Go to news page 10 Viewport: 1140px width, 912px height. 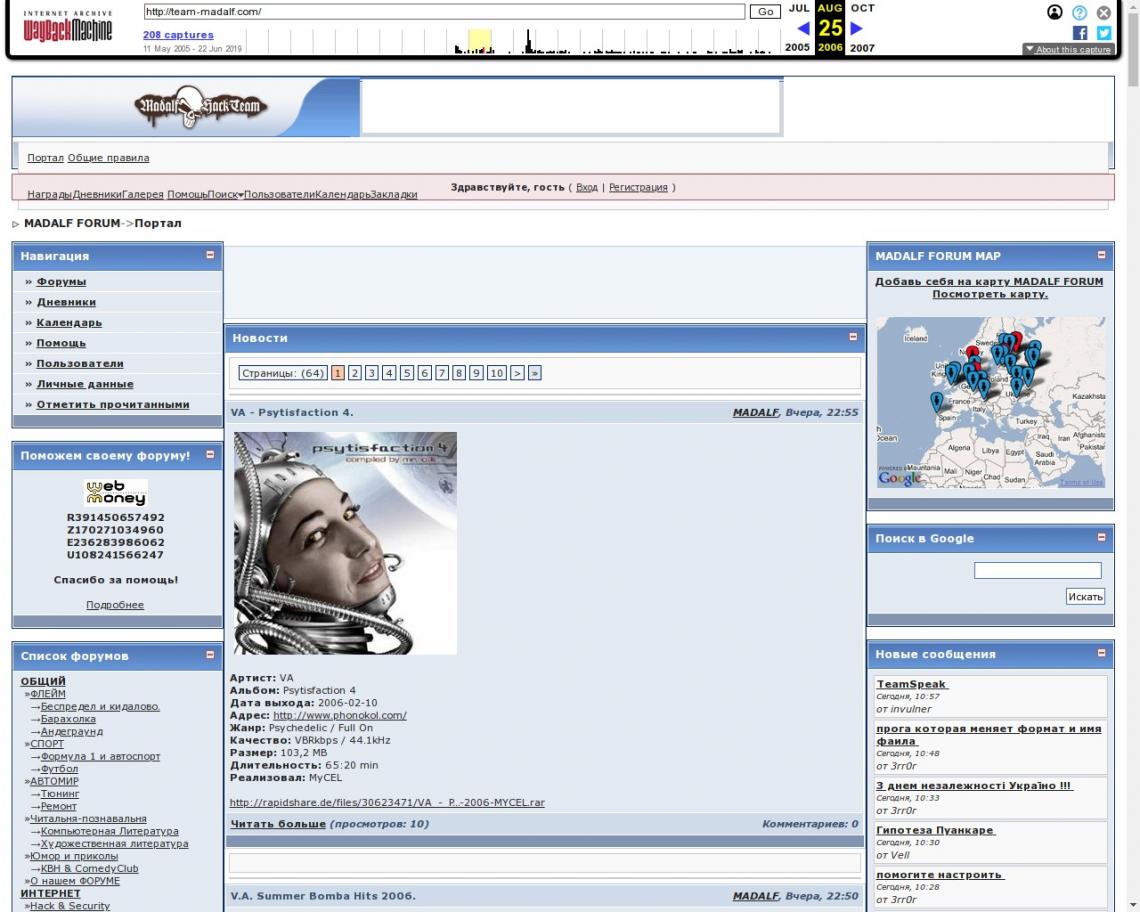click(x=497, y=373)
